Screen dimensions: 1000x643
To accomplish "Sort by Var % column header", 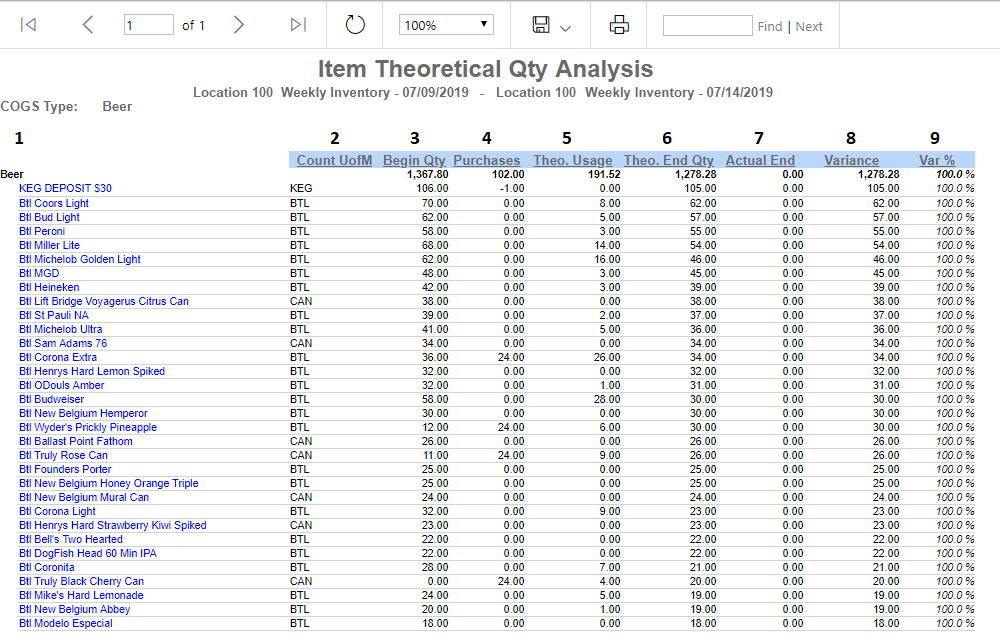I will coord(937,160).
